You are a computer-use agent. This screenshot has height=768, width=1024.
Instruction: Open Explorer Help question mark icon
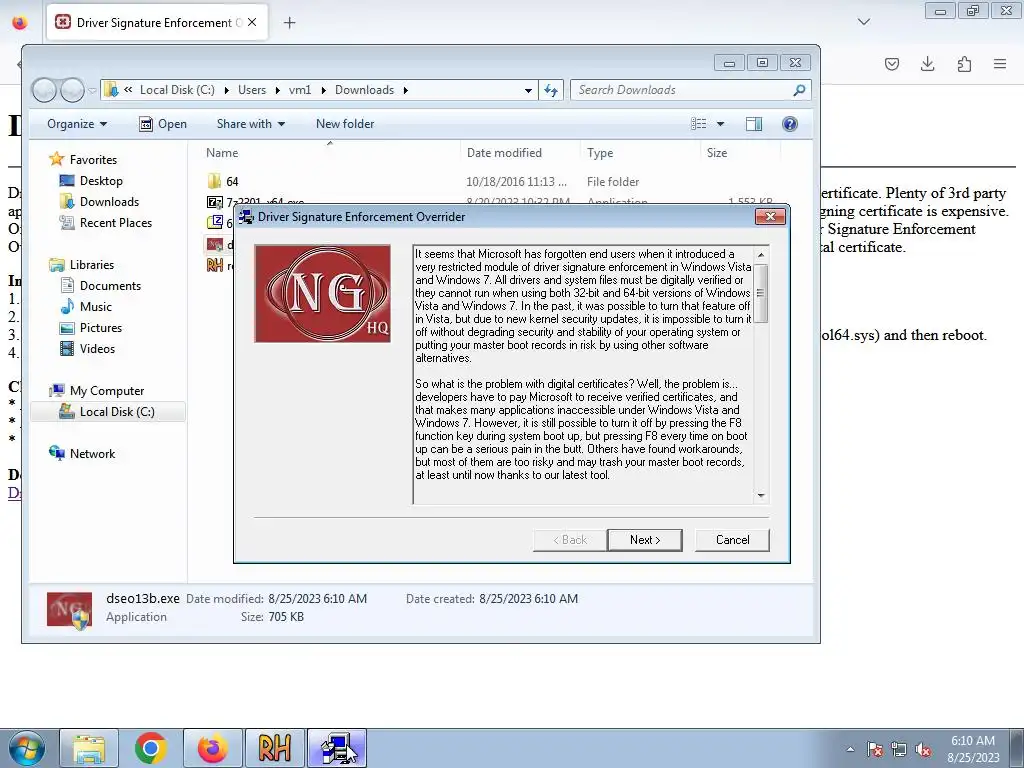pyautogui.click(x=790, y=124)
